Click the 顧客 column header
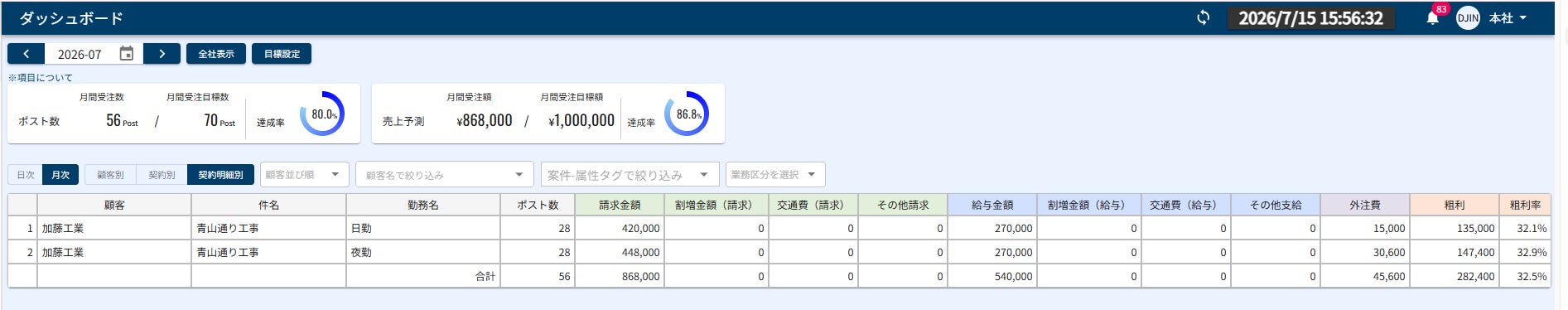The image size is (1568, 310). coord(114,205)
